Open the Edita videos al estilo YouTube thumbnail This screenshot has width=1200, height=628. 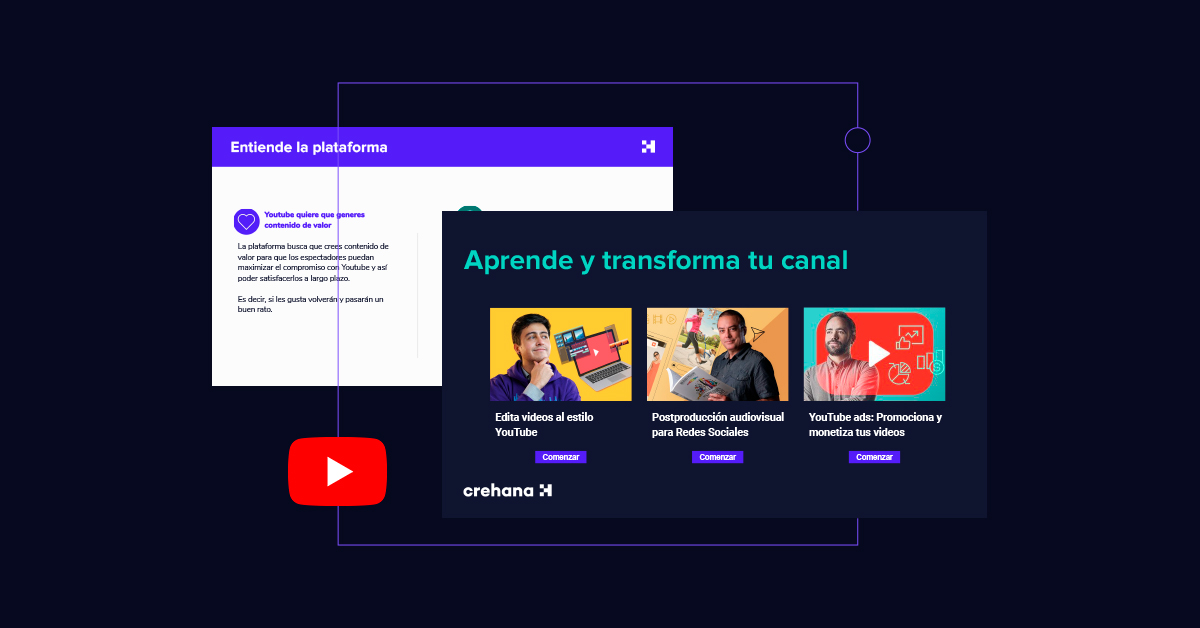click(560, 354)
